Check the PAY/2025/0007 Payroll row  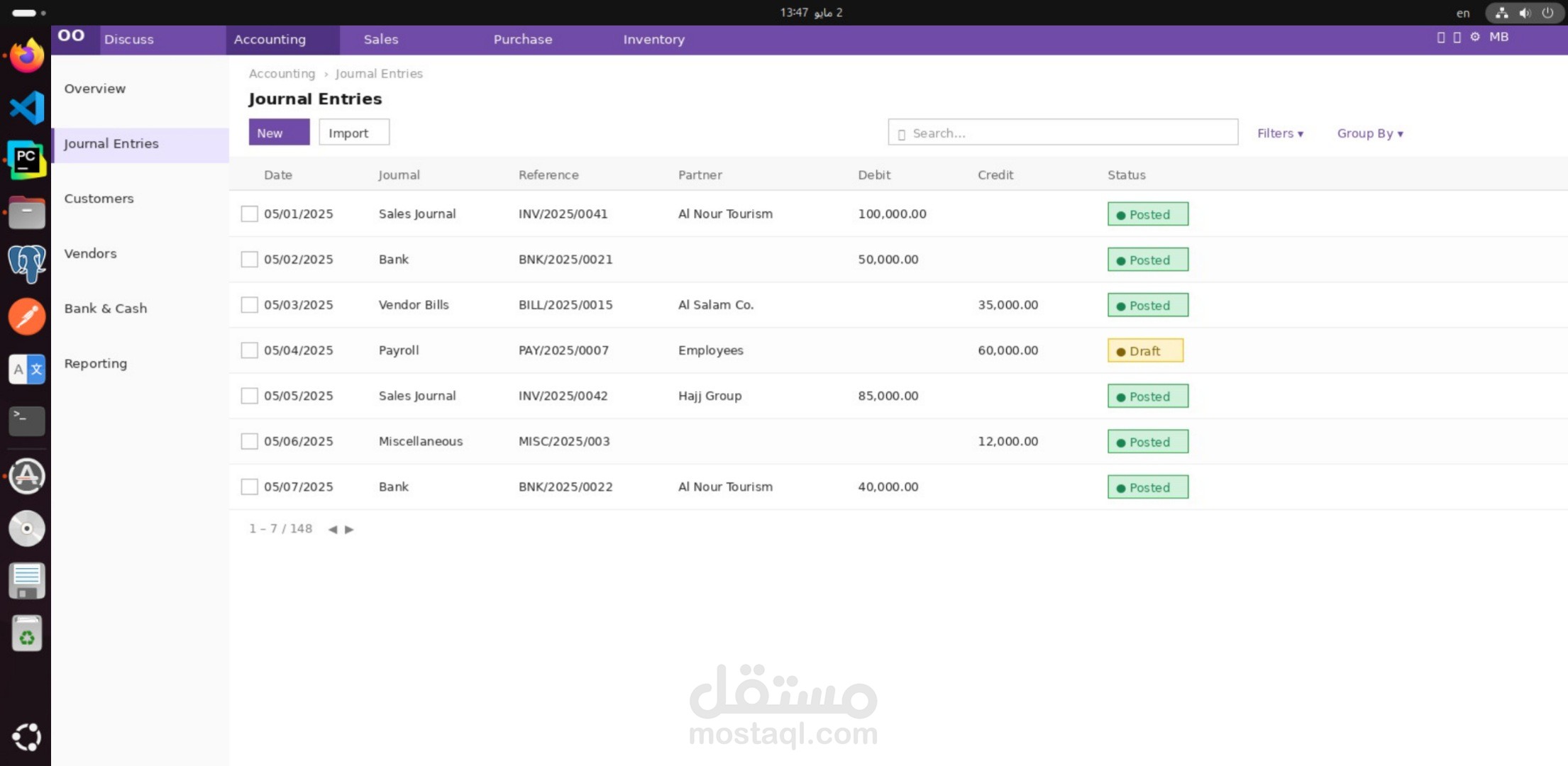[249, 350]
